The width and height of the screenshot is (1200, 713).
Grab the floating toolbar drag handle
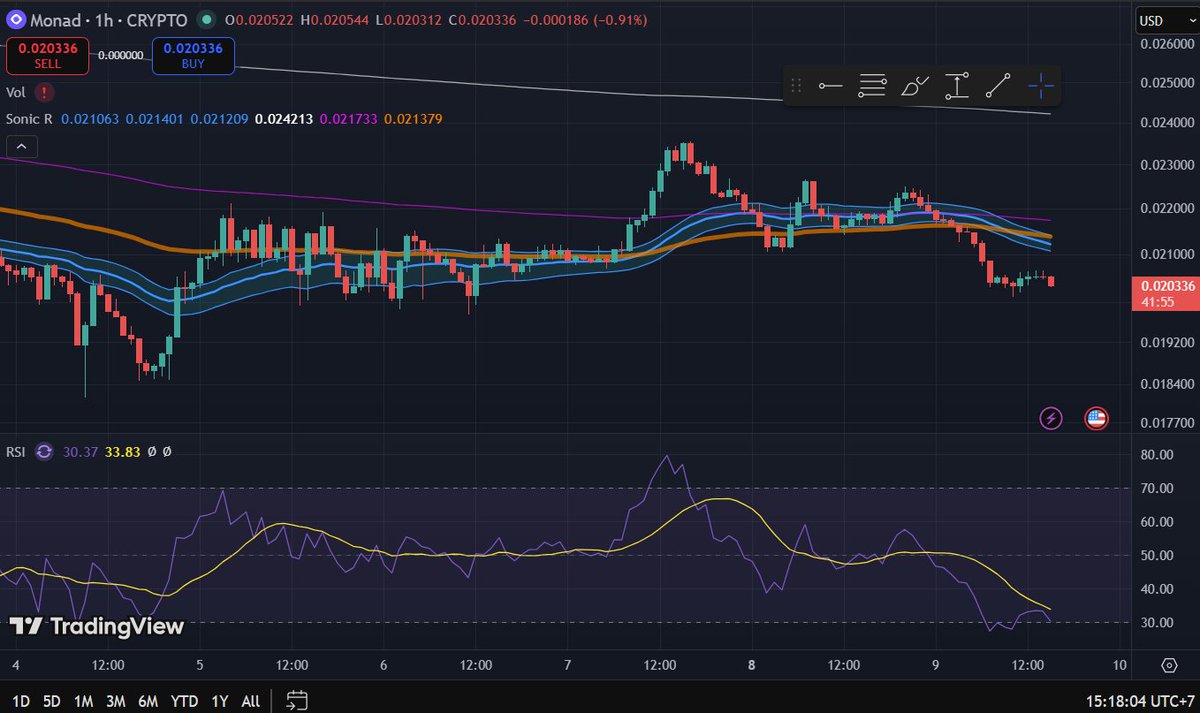796,87
